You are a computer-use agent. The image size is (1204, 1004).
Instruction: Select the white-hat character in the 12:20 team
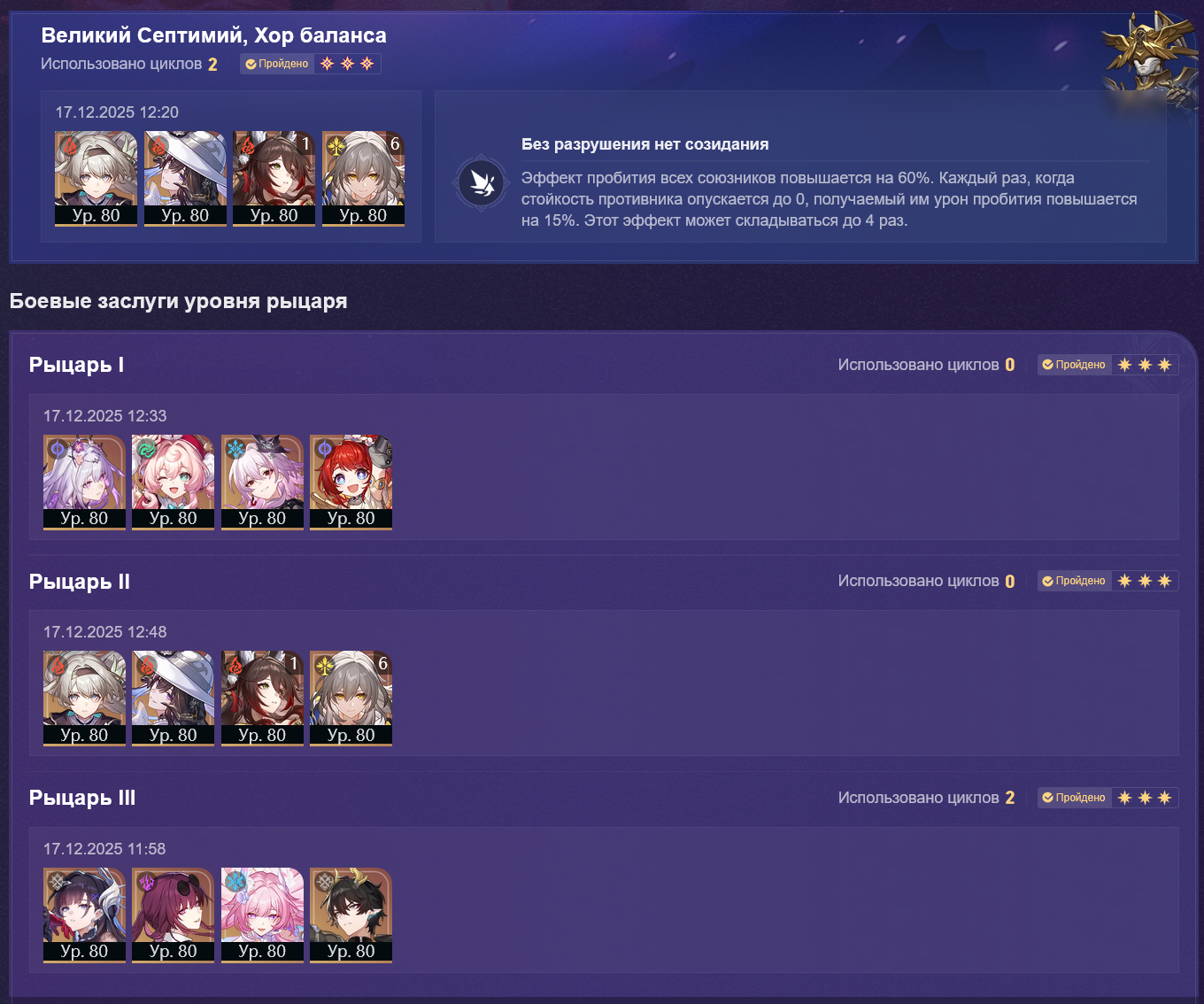185,179
